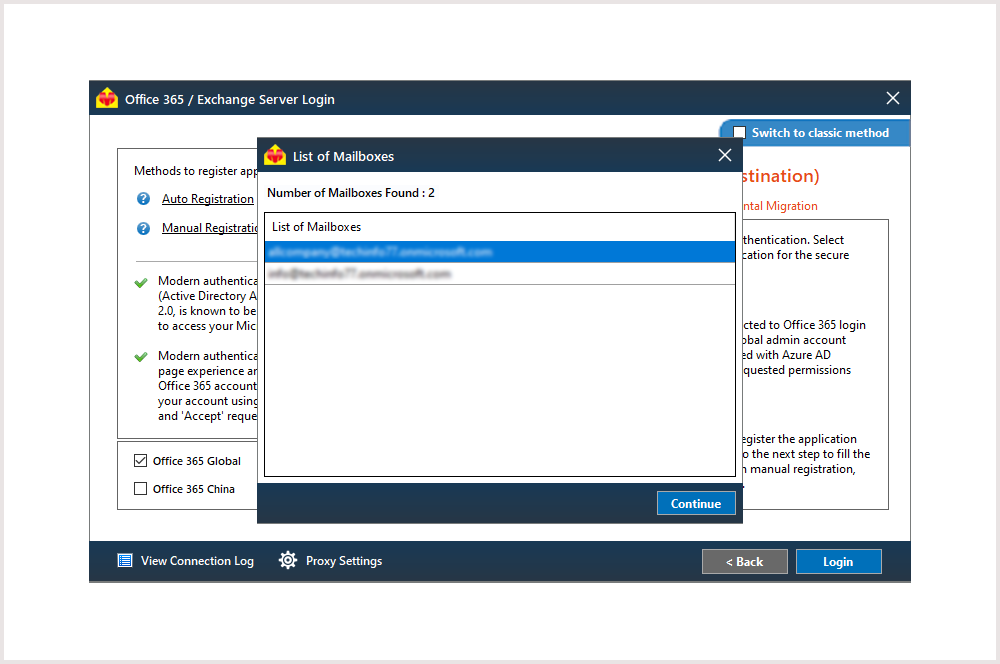Uncheck the Office 365 Global checkbox
The height and width of the screenshot is (664, 1000).
tap(140, 461)
